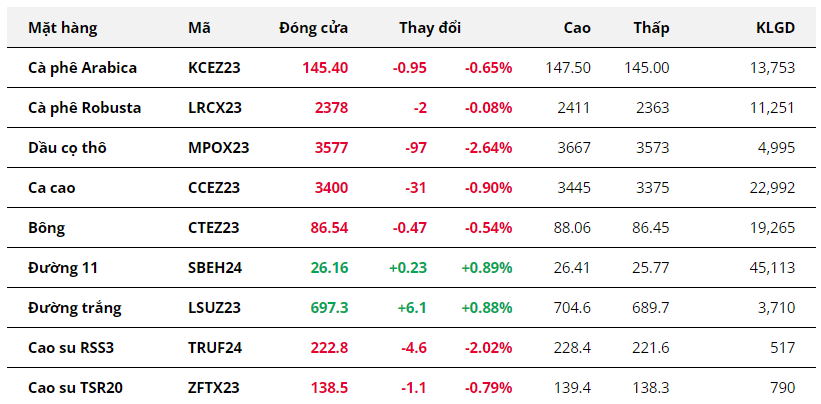Click the Thay đổi column header
The height and width of the screenshot is (404, 821).
pyautogui.click(x=430, y=28)
